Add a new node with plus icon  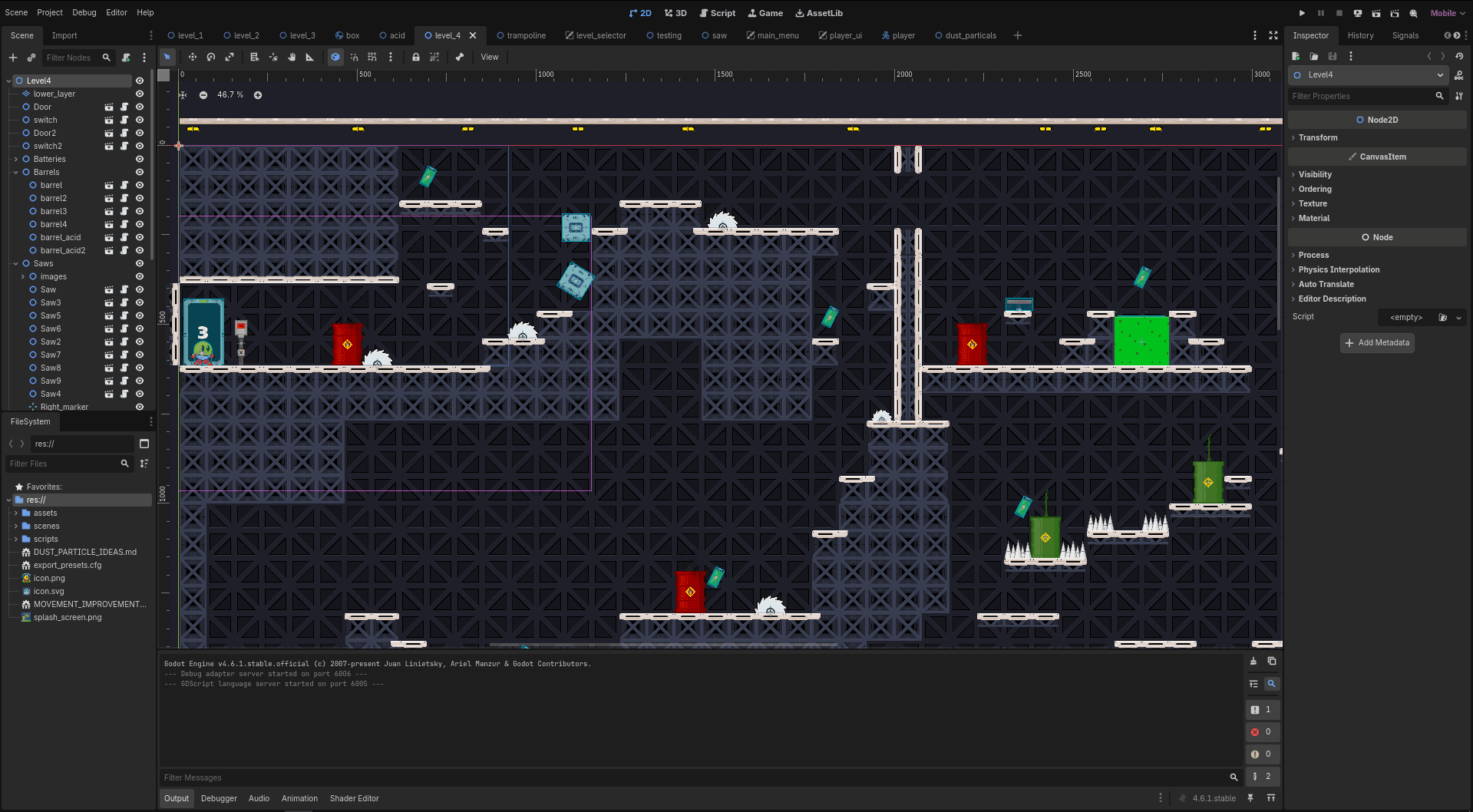[13, 58]
